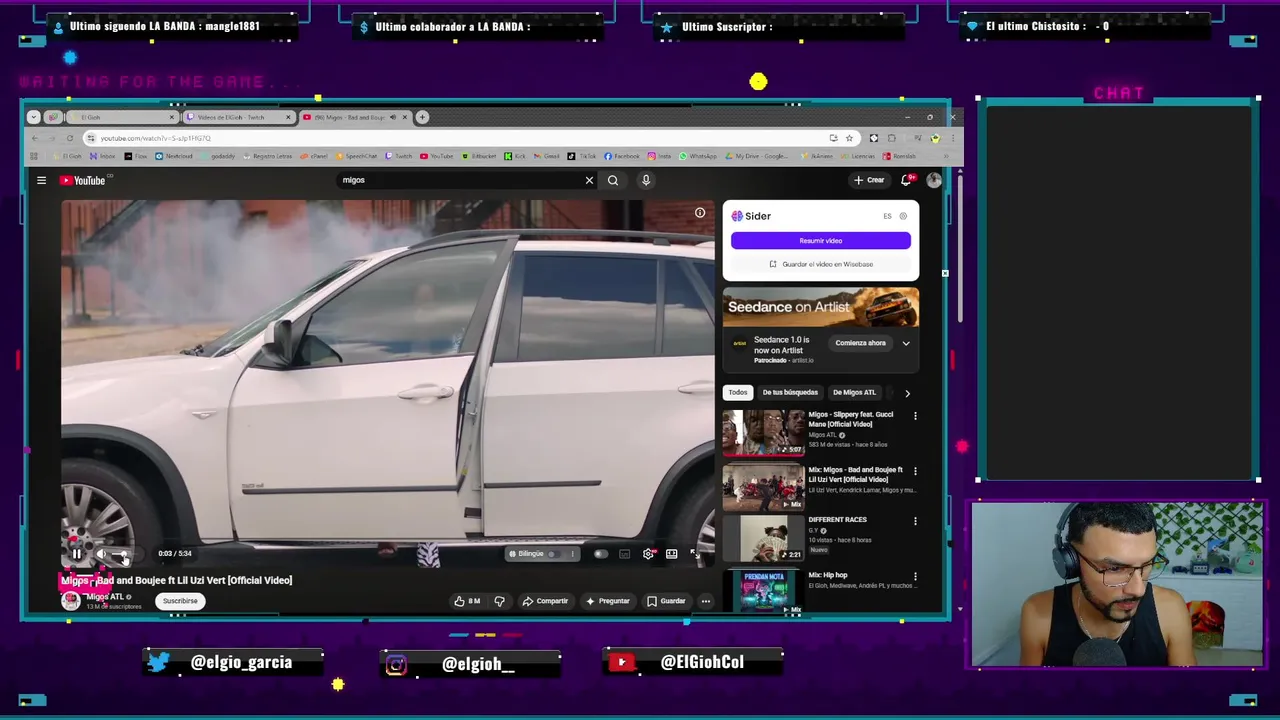Open the Gmail bookmark
This screenshot has width=1280, height=720.
click(547, 156)
